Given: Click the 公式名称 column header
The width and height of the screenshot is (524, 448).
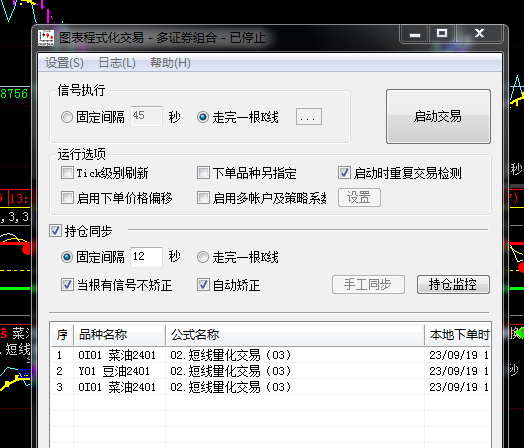Looking at the screenshot, I should click(295, 334).
